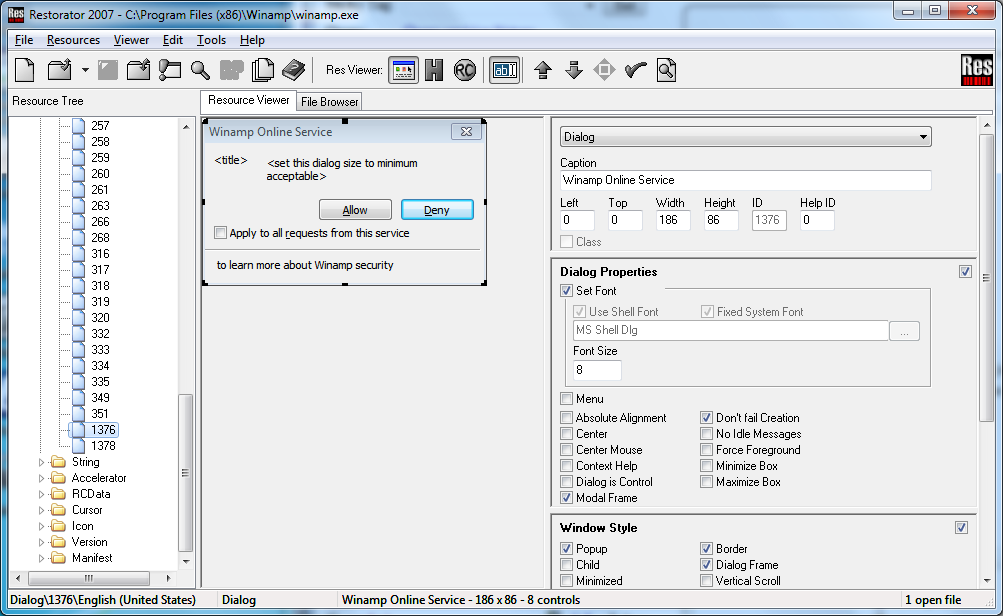Click the document icon beside resource 1378
Screen dimensions: 1003x616
pyautogui.click(x=79, y=445)
